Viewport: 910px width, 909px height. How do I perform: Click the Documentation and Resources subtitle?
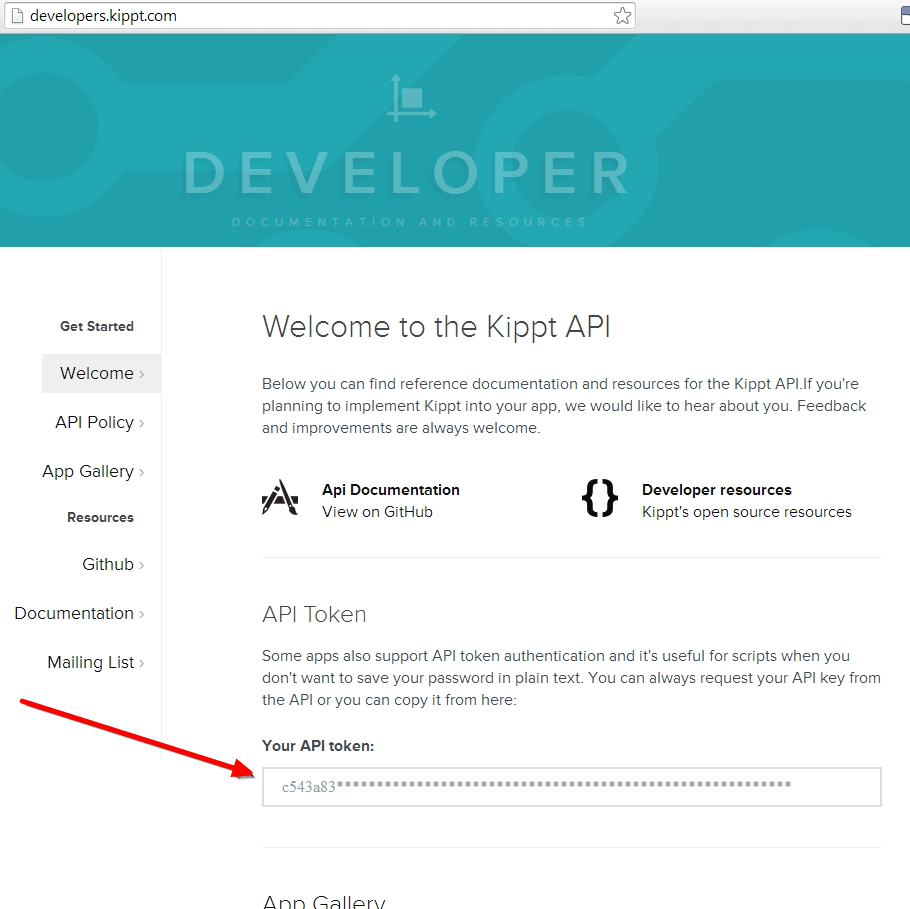(409, 222)
